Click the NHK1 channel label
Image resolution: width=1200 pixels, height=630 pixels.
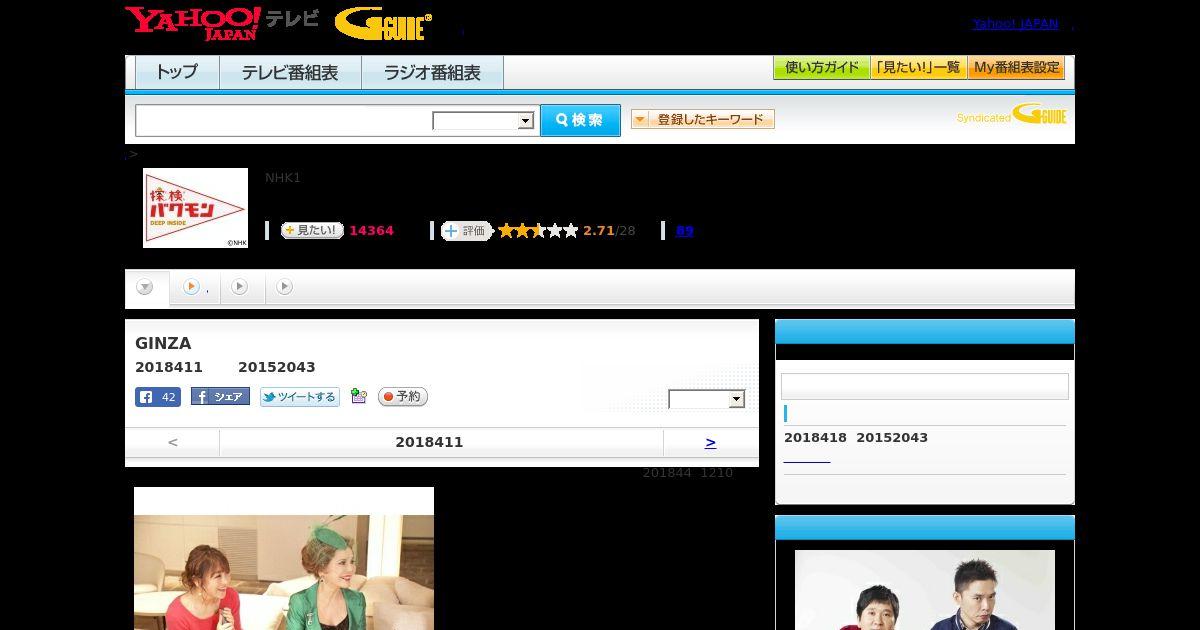click(283, 178)
